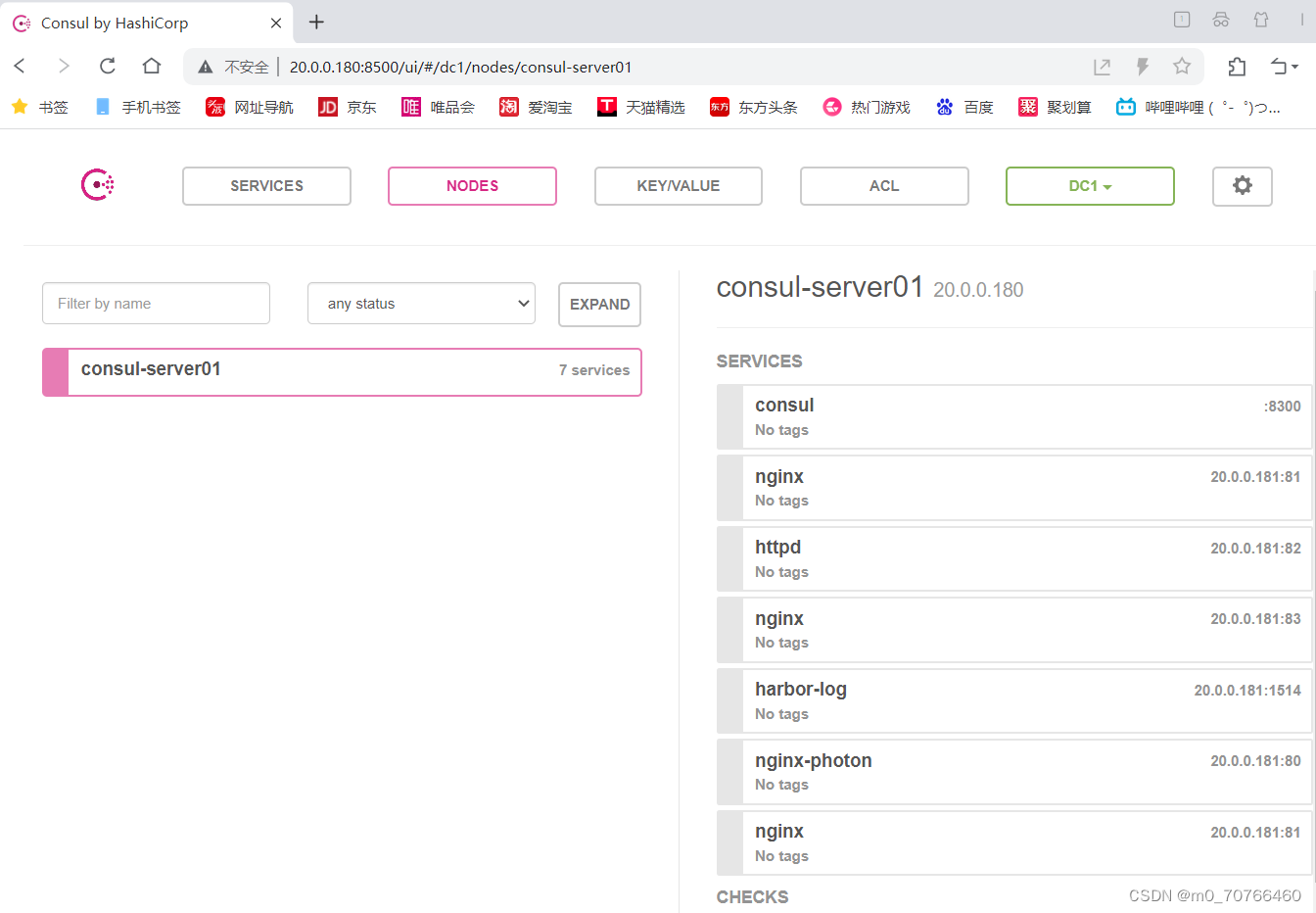Click the lightning speed-mode icon
1316x913 pixels.
(1142, 67)
